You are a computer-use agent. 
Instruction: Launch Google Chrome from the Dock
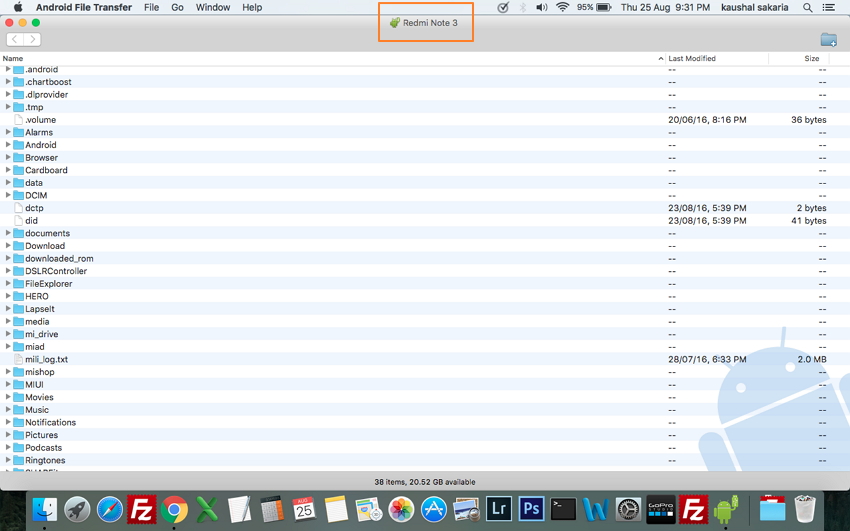(x=174, y=509)
